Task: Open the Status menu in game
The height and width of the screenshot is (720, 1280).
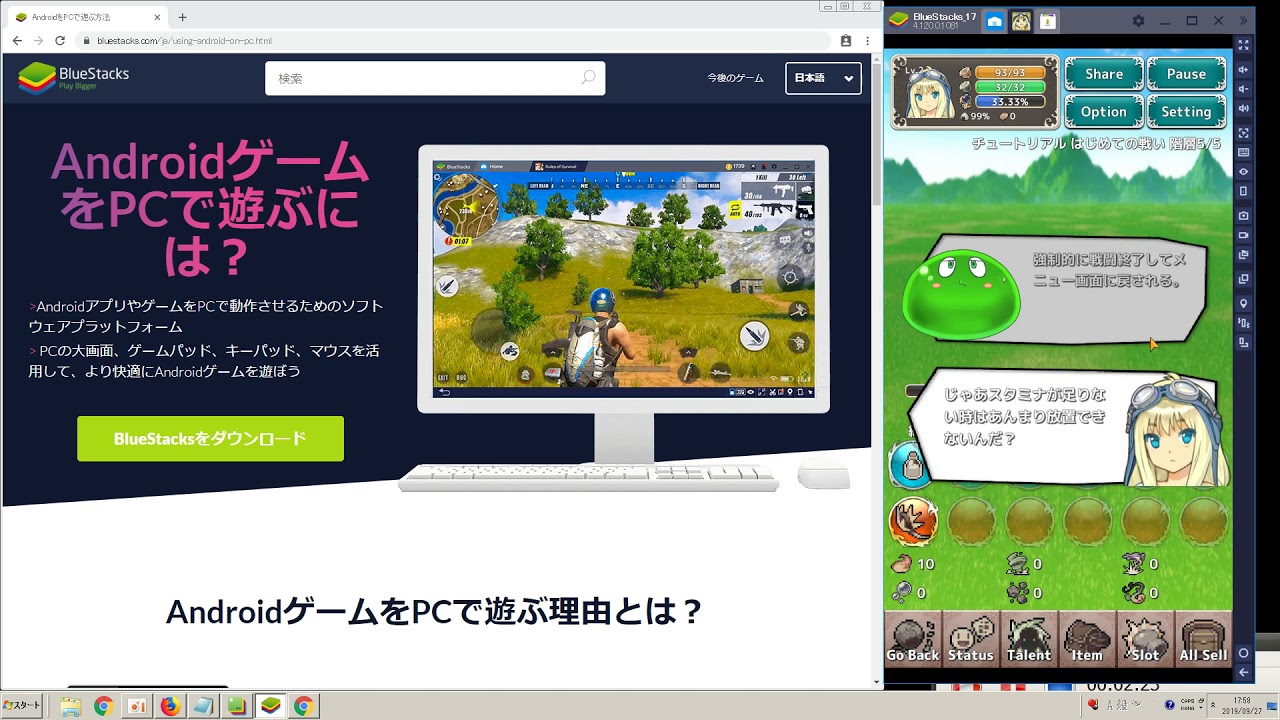Action: (x=970, y=640)
